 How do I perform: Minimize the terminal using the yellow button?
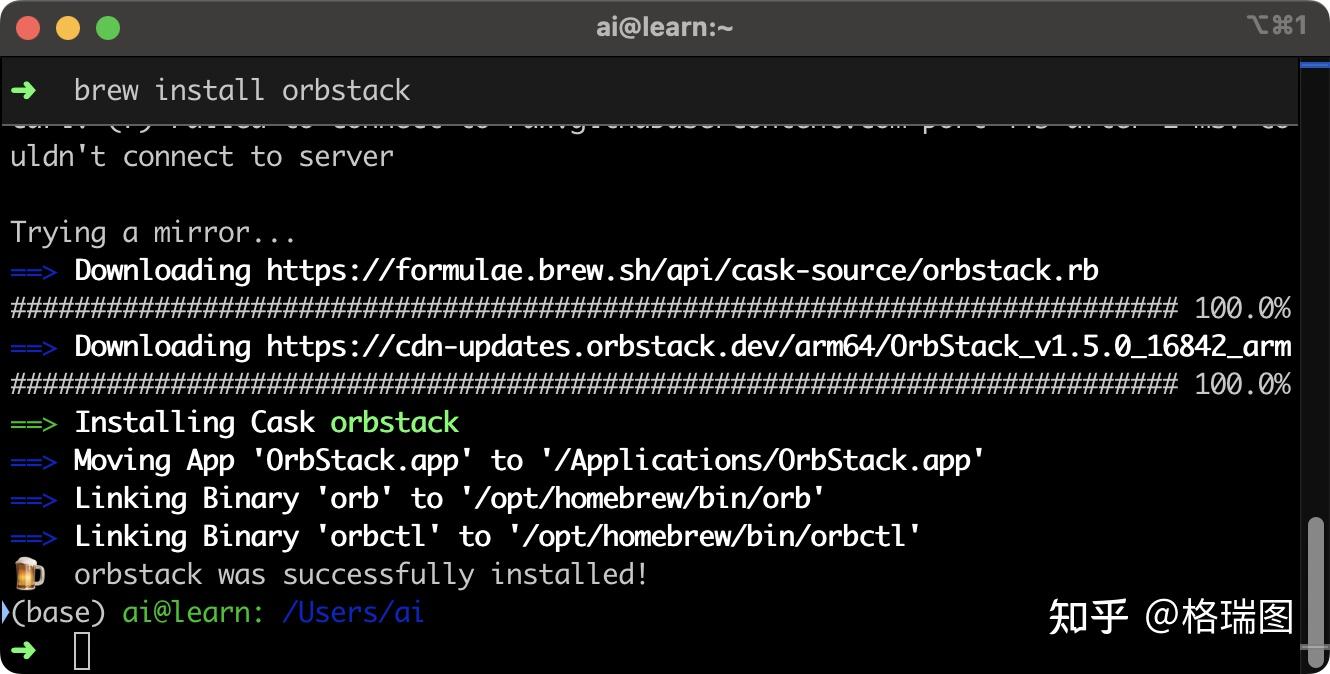coord(67,28)
